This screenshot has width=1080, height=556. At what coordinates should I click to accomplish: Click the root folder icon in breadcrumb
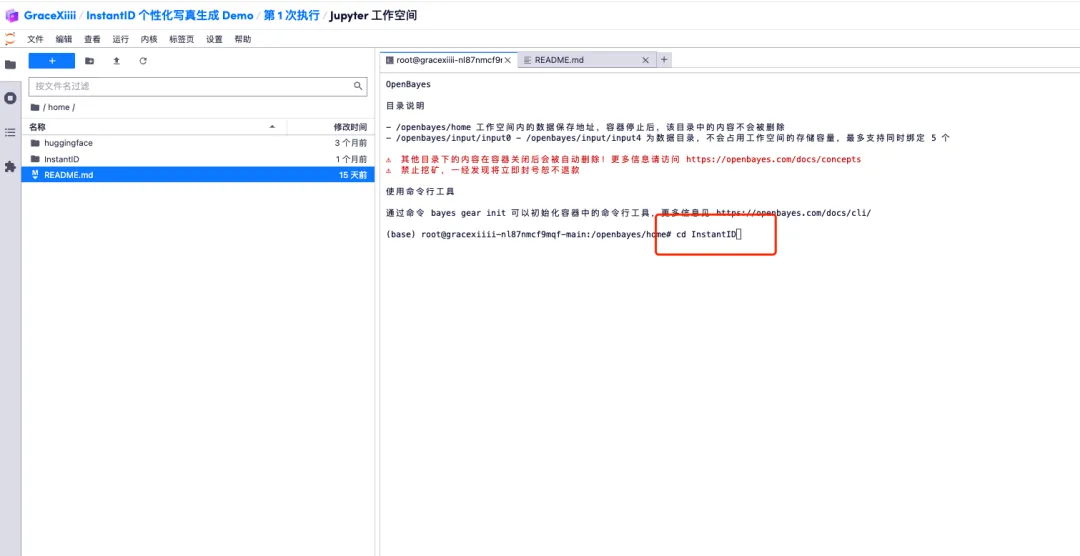[34, 107]
